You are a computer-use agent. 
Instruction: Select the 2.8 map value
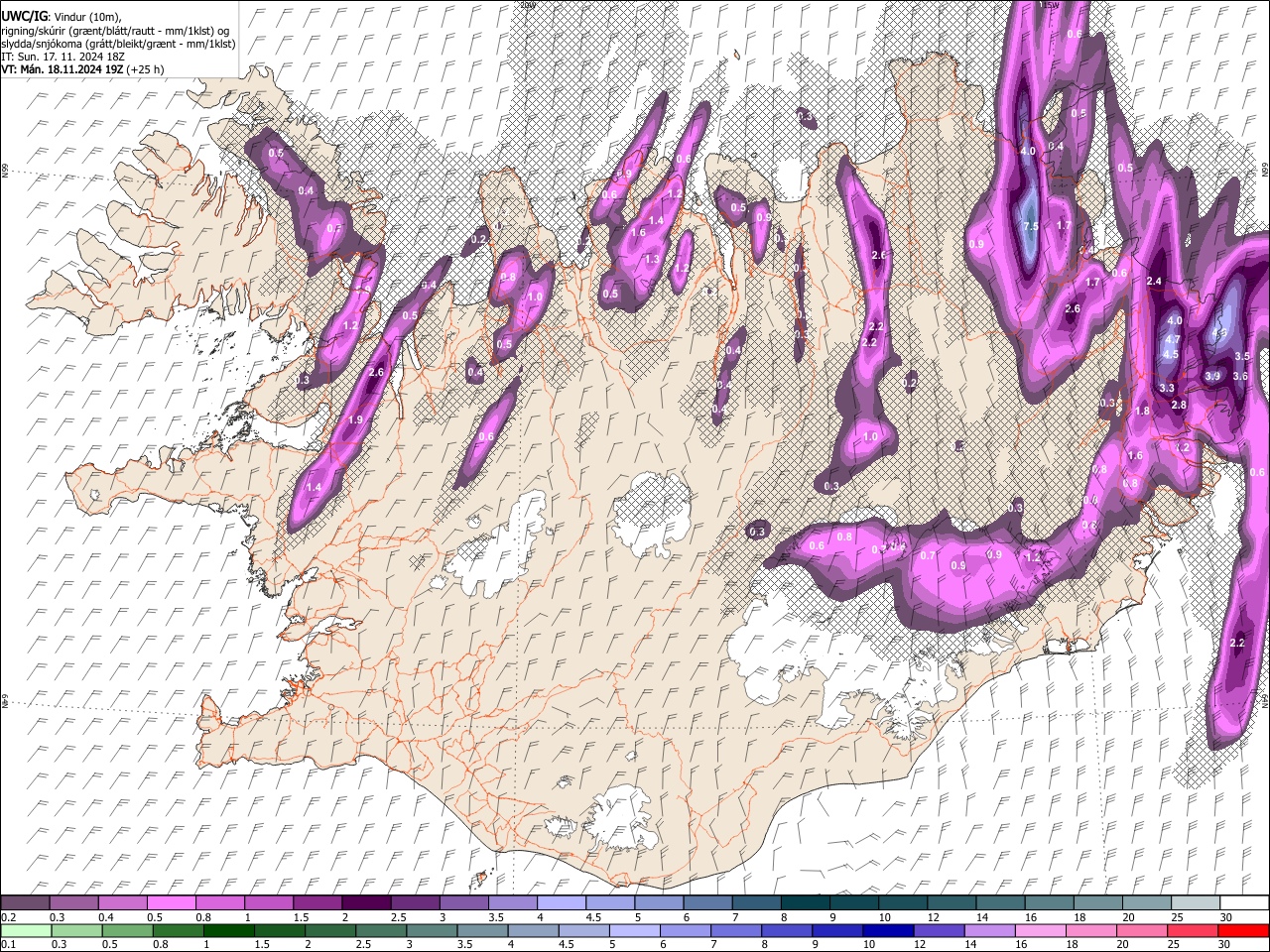tap(1180, 405)
